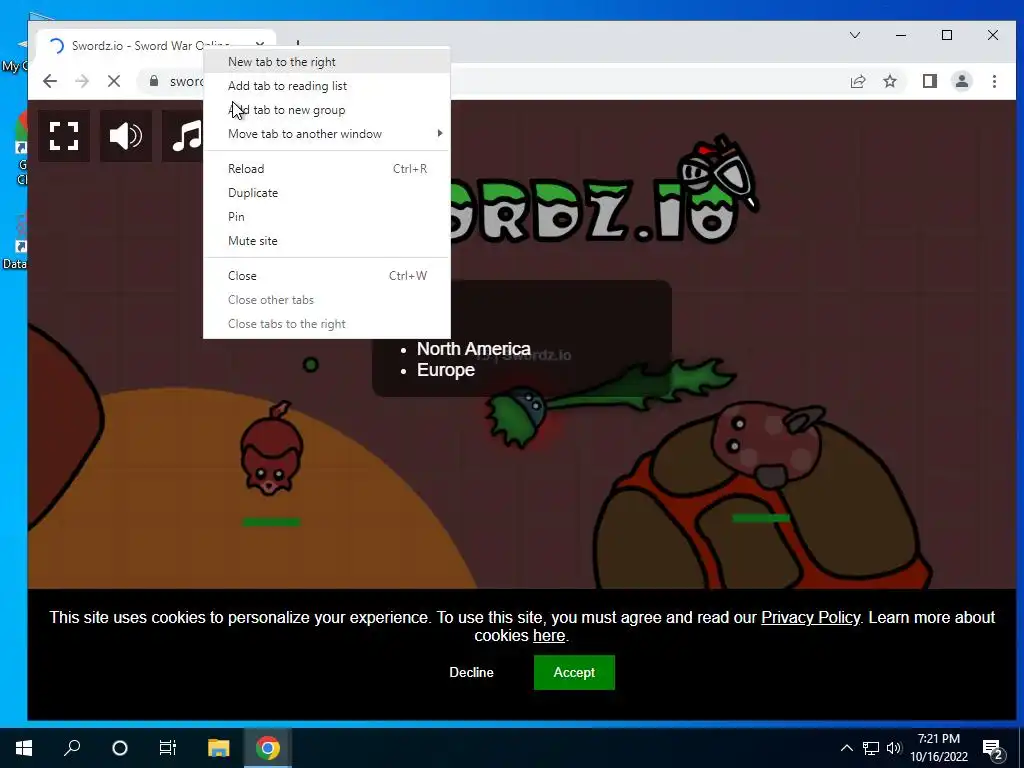
Task: Decline the cookie consent
Action: coord(472,672)
